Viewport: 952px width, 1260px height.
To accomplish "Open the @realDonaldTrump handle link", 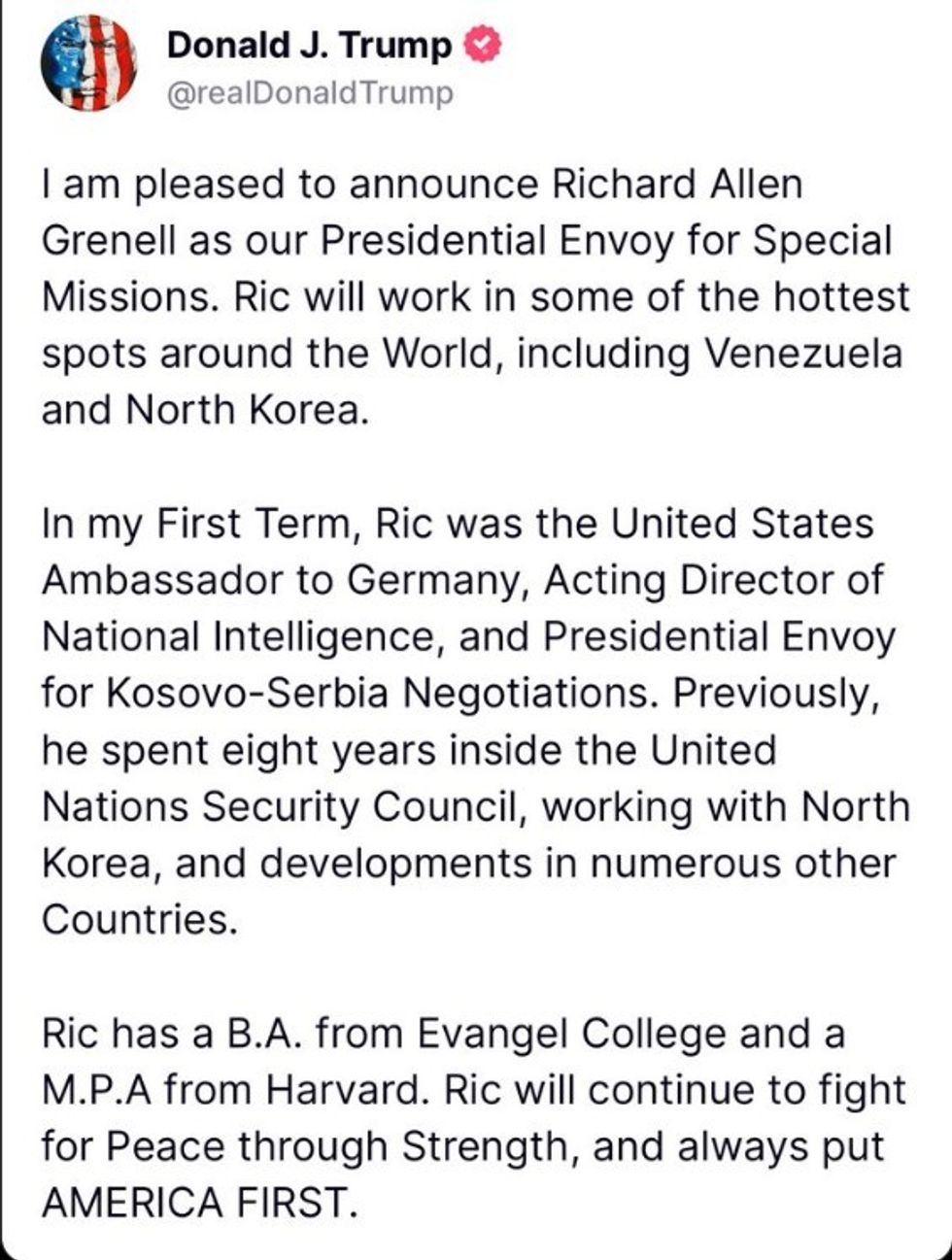I will coord(310,93).
